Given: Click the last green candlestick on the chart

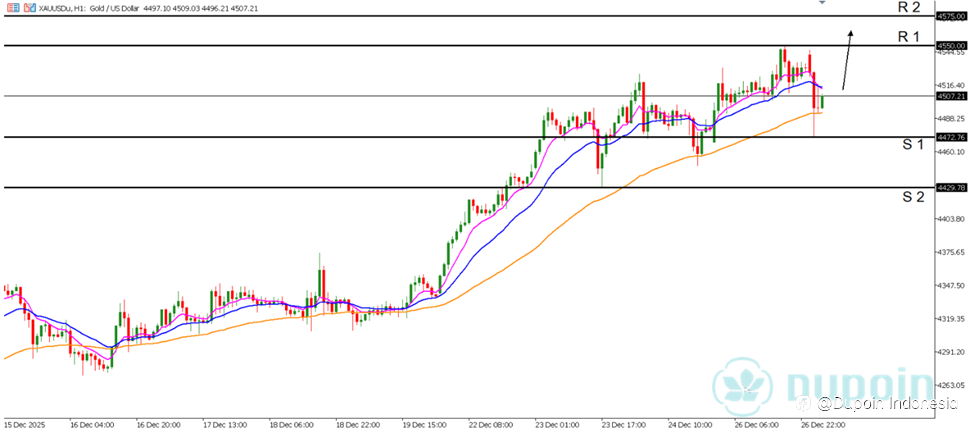Looking at the screenshot, I should (x=823, y=102).
